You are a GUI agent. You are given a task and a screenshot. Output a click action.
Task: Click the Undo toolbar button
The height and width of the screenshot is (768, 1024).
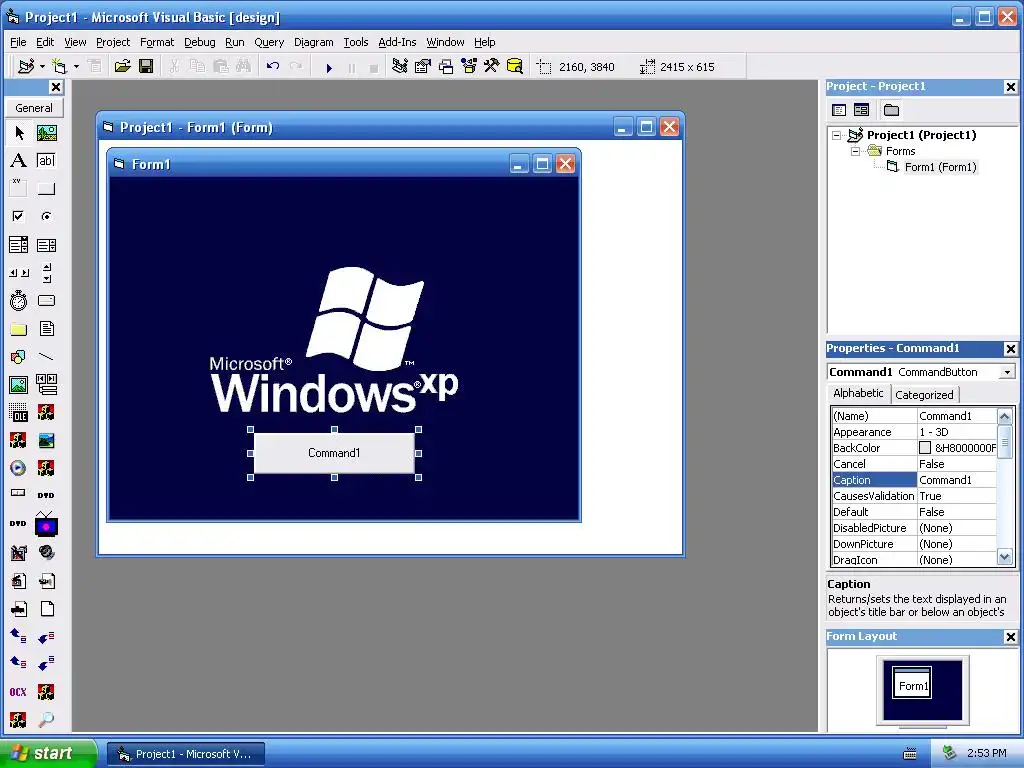pyautogui.click(x=273, y=66)
